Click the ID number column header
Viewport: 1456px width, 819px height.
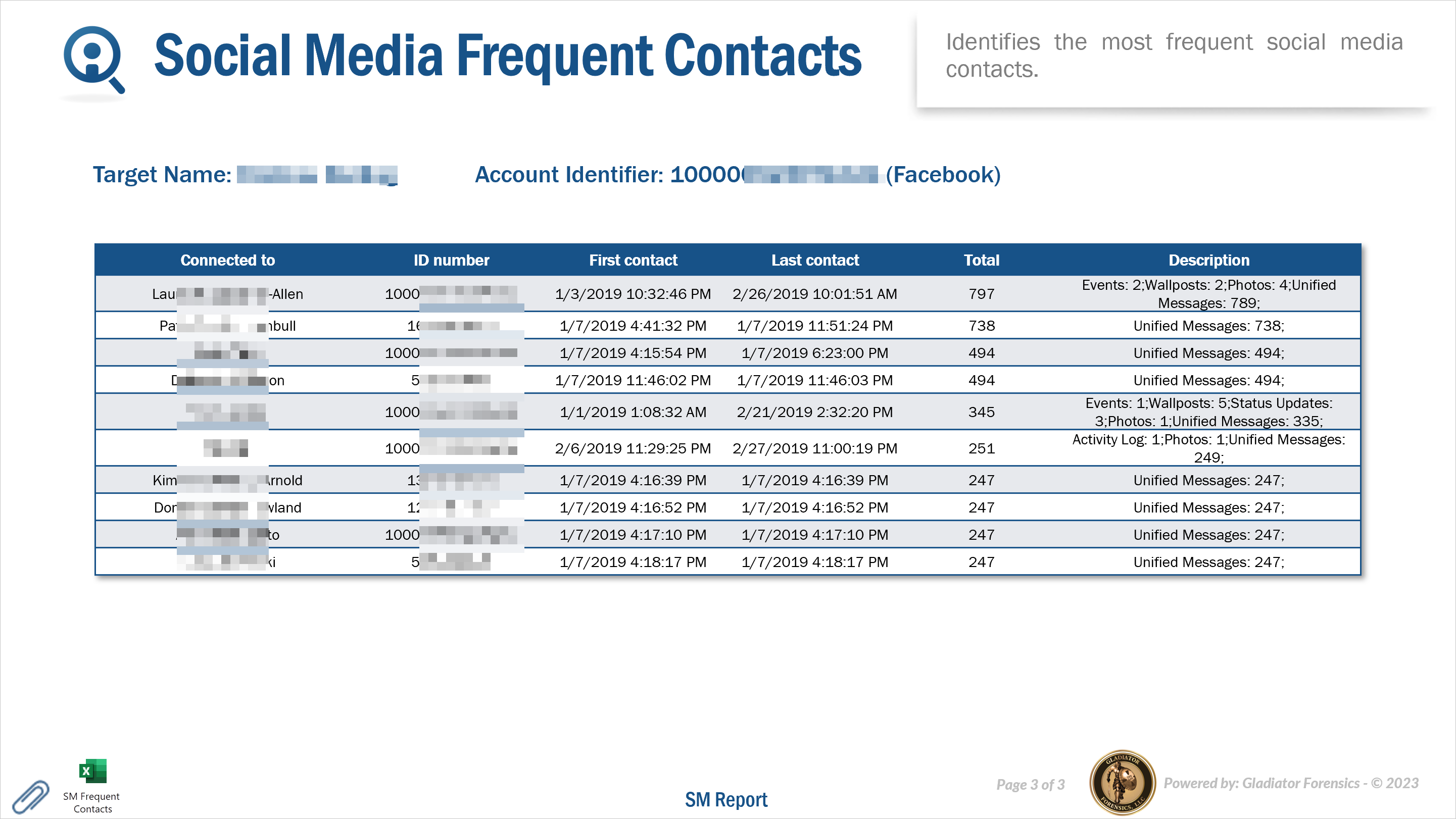[451, 260]
